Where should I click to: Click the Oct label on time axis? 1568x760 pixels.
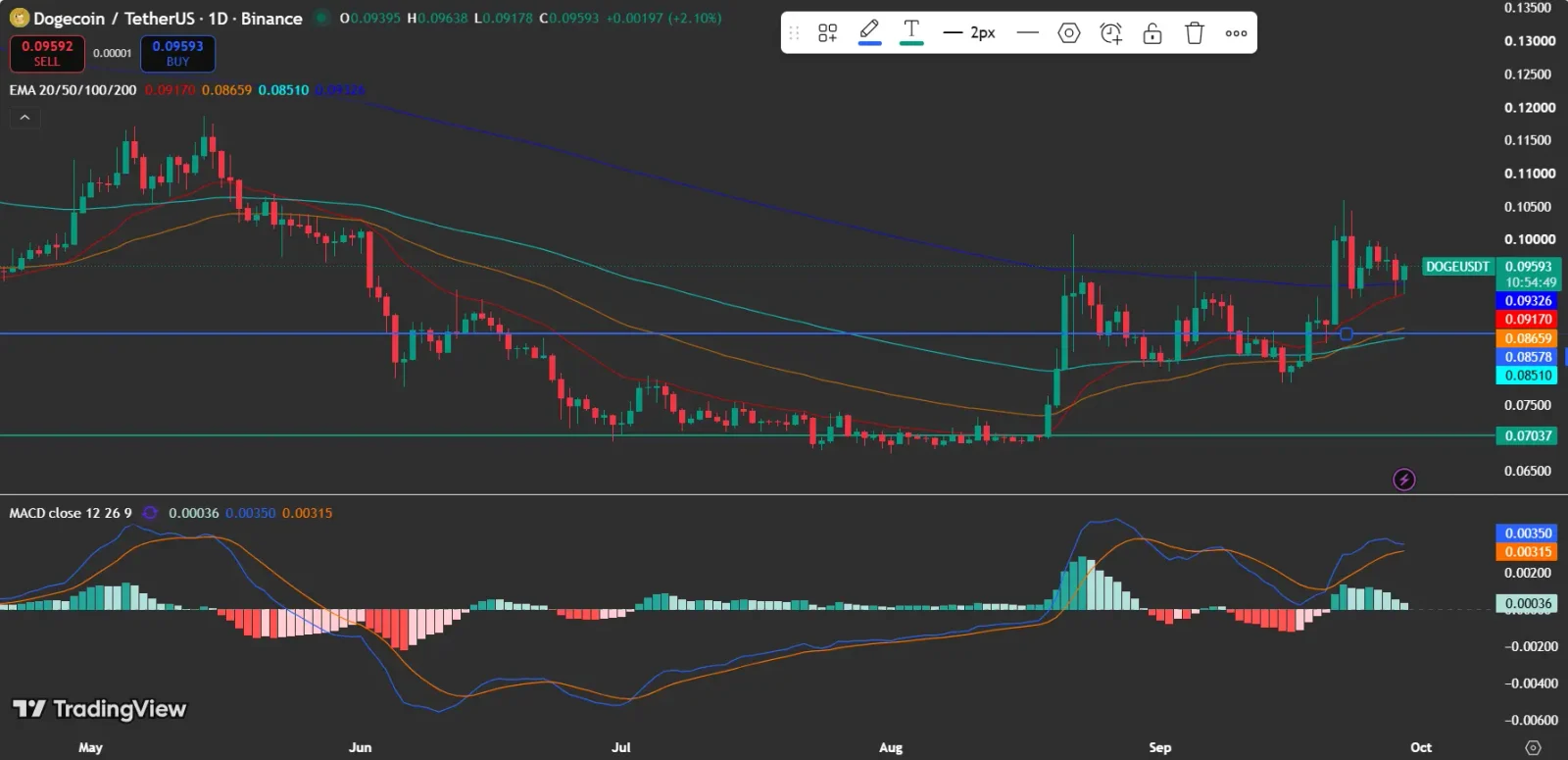point(1421,747)
